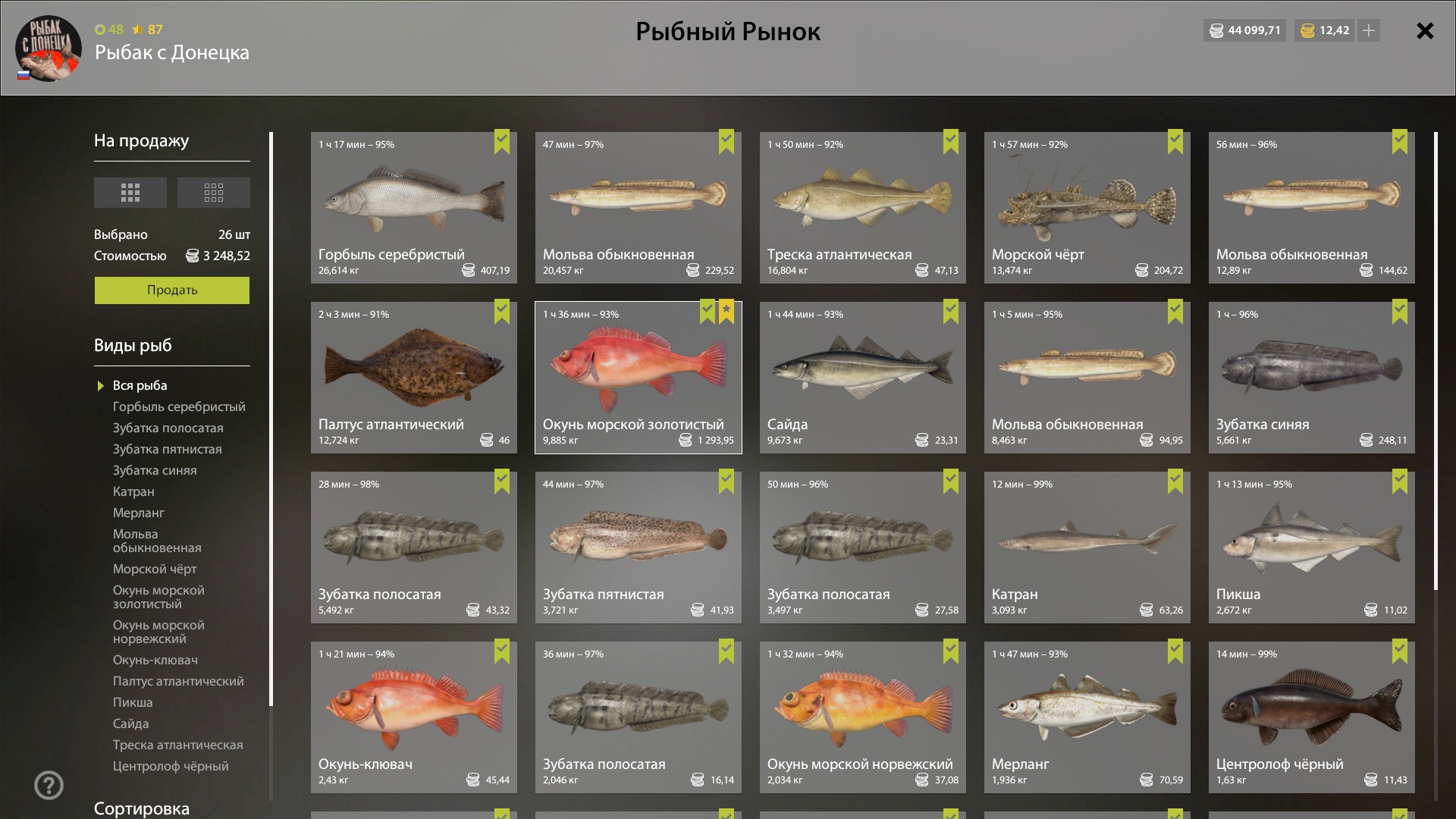Deselect flag on Катран card
The width and height of the screenshot is (1456, 819).
pos(1175,482)
